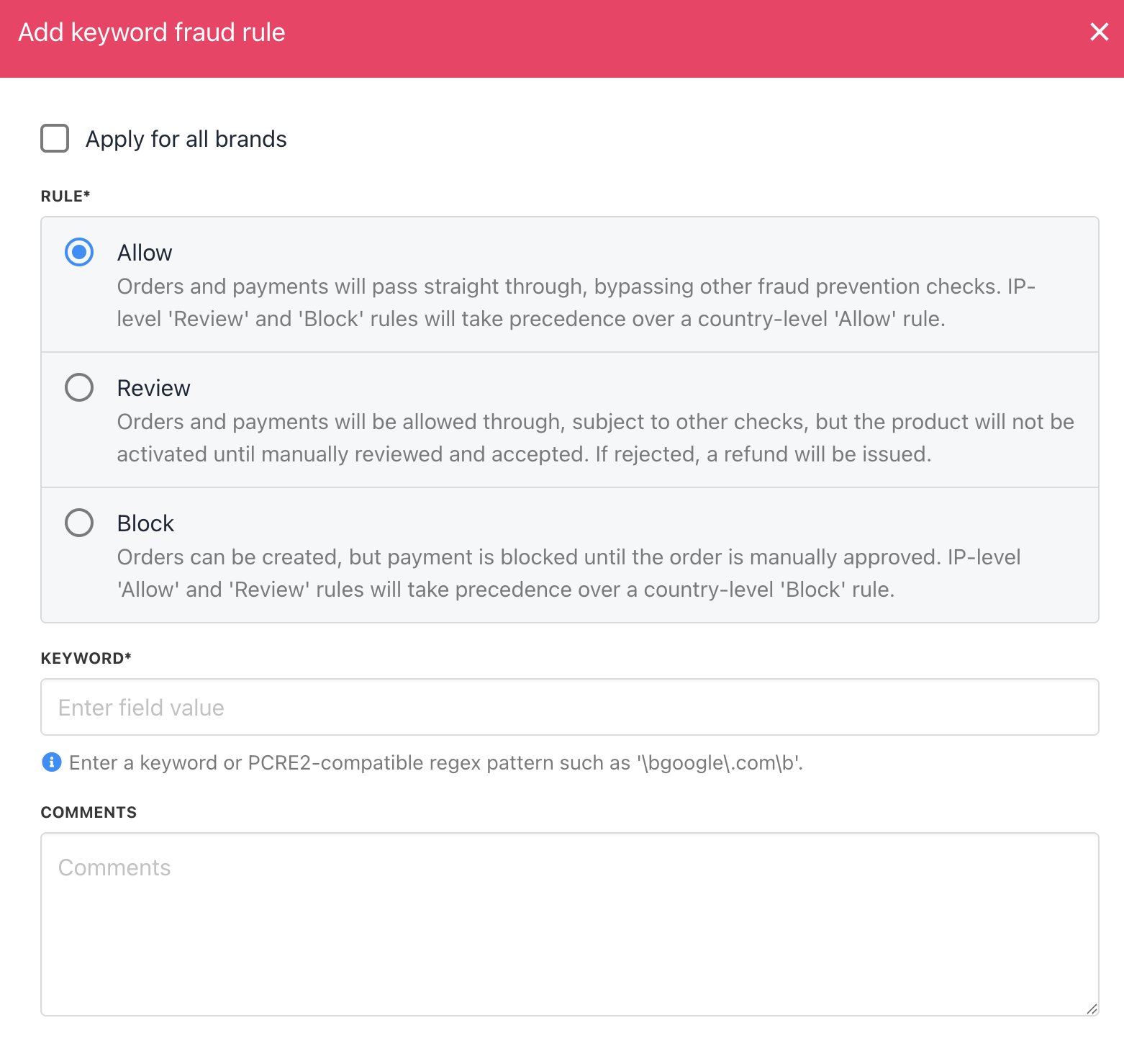Click the Review description about manual review
Screen dimensions: 1124x1064
point(596,438)
